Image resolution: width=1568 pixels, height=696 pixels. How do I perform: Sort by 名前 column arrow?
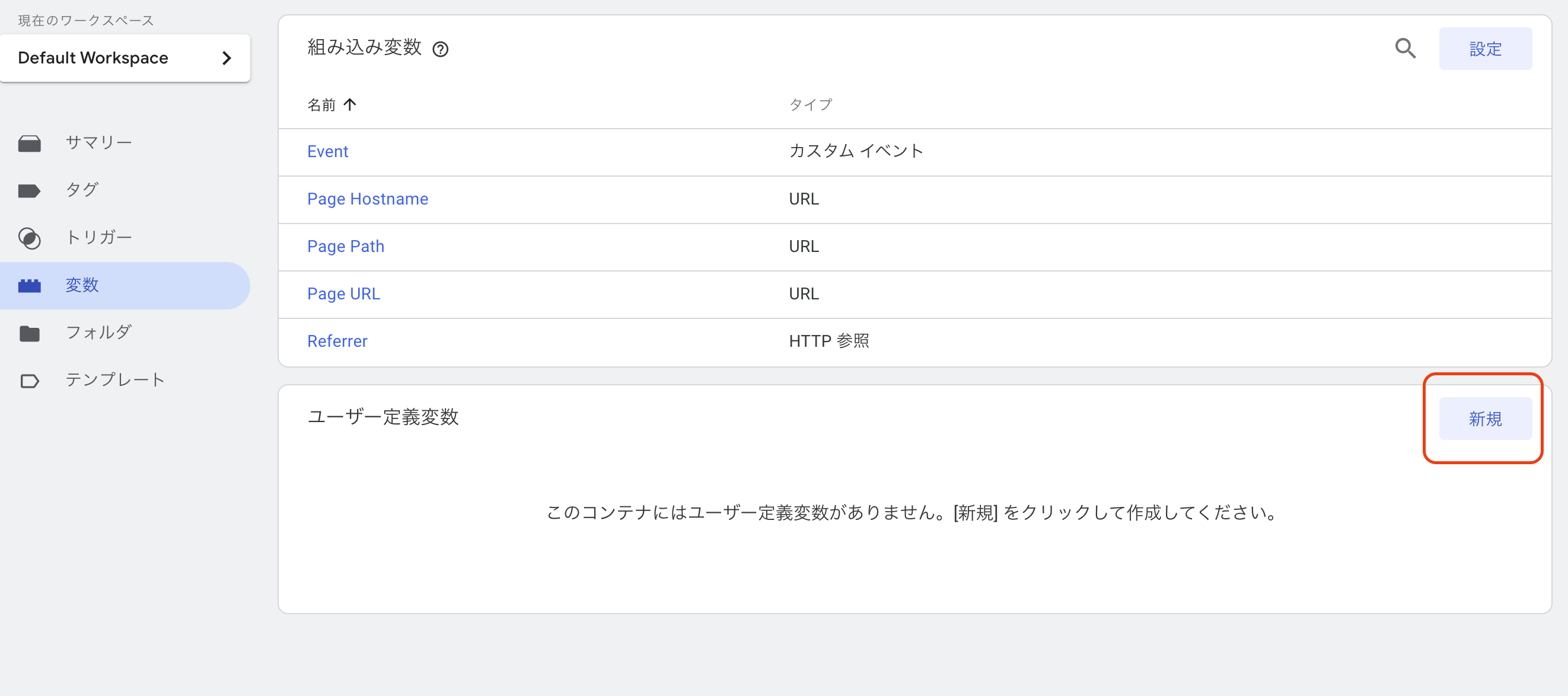[350, 105]
